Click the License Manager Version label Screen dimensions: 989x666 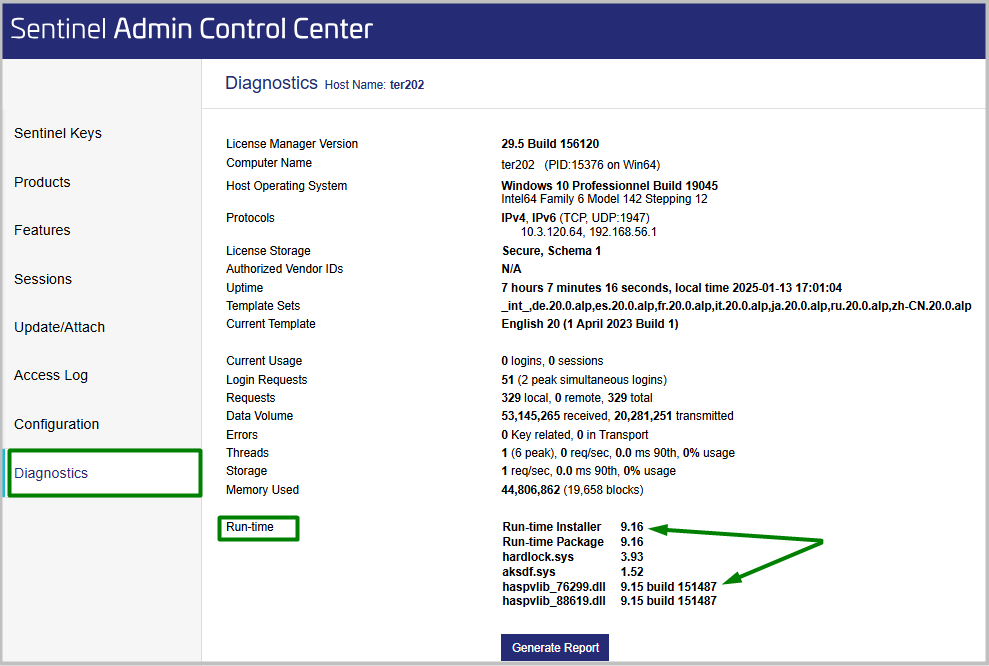click(x=292, y=144)
